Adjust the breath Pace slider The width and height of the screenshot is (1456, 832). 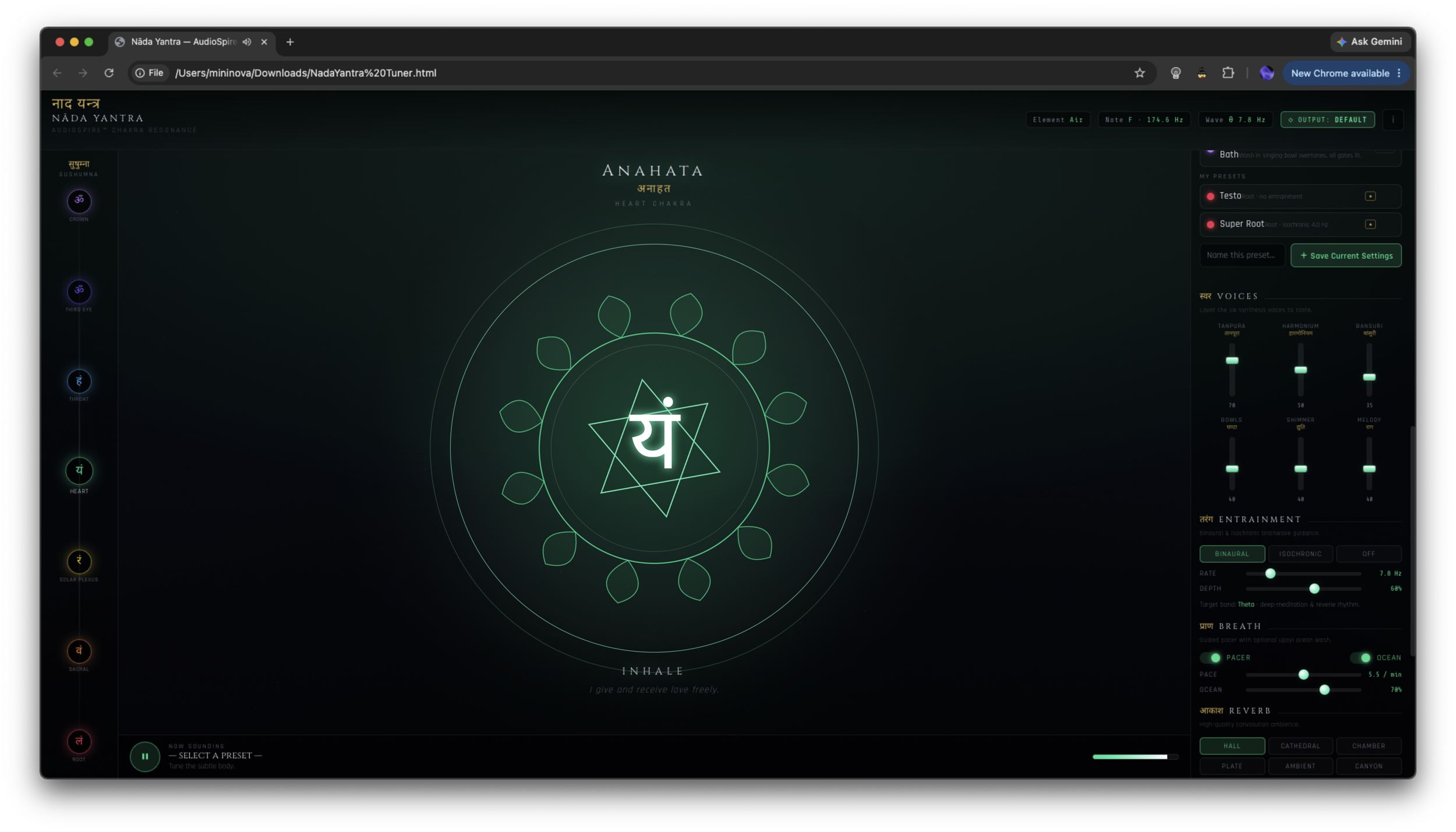coord(1303,675)
